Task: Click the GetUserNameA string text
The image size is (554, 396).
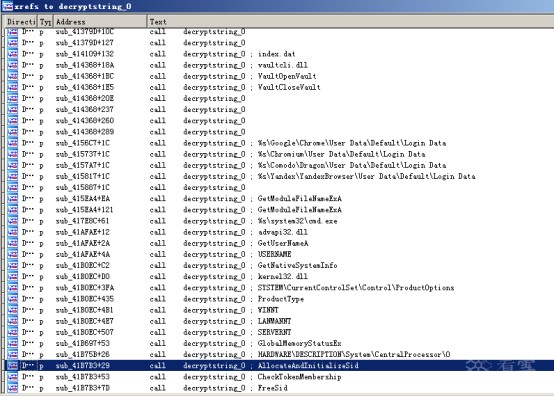Action: pyautogui.click(x=283, y=243)
